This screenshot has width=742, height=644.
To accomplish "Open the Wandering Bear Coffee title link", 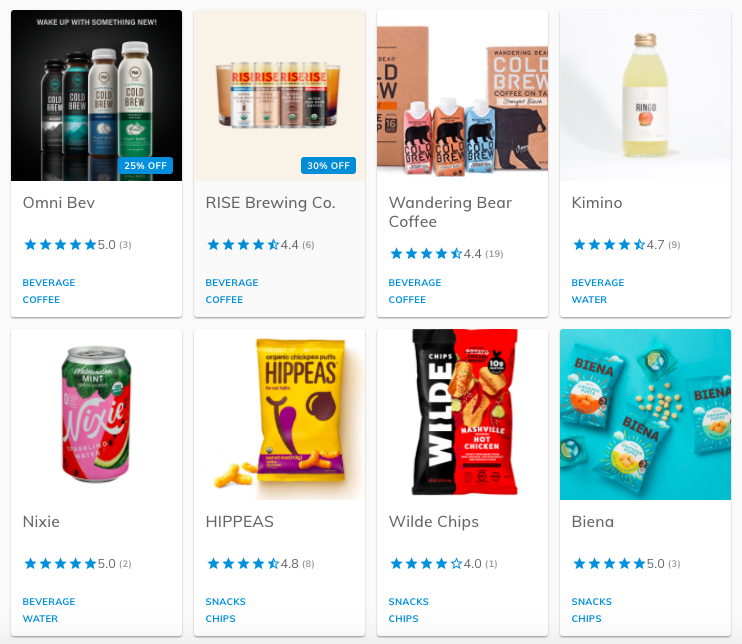I will click(450, 212).
